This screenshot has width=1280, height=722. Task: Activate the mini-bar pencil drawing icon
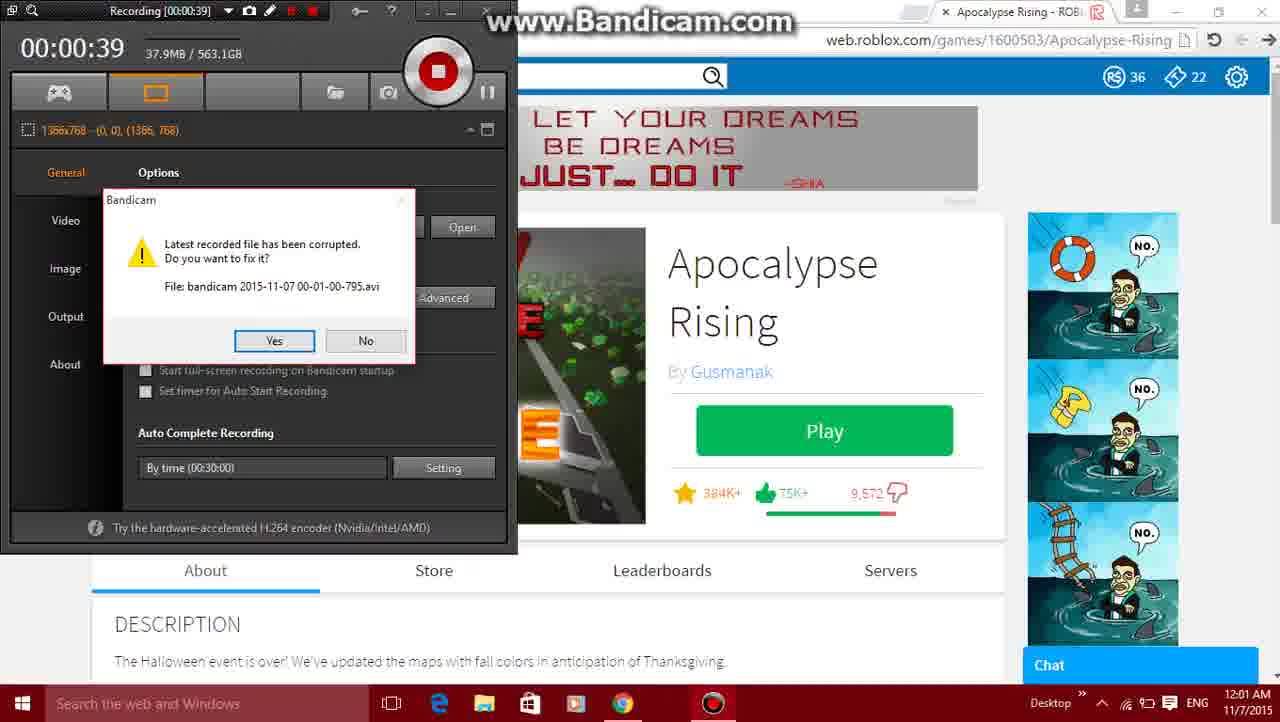tap(270, 11)
